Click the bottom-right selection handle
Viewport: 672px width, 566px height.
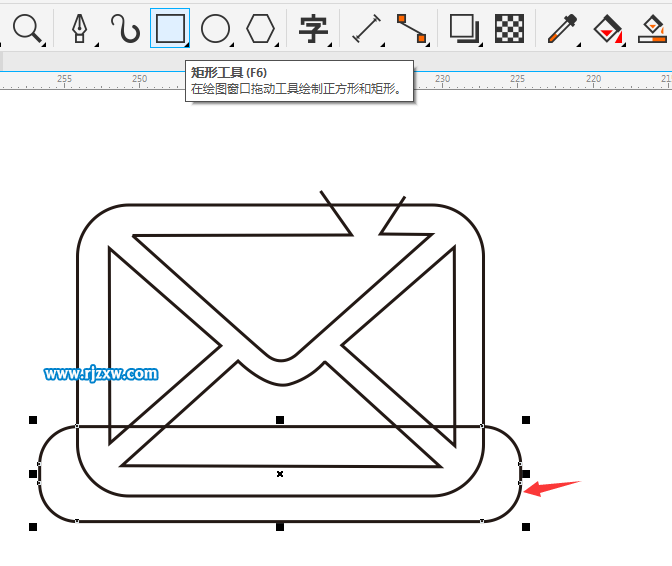pos(526,527)
